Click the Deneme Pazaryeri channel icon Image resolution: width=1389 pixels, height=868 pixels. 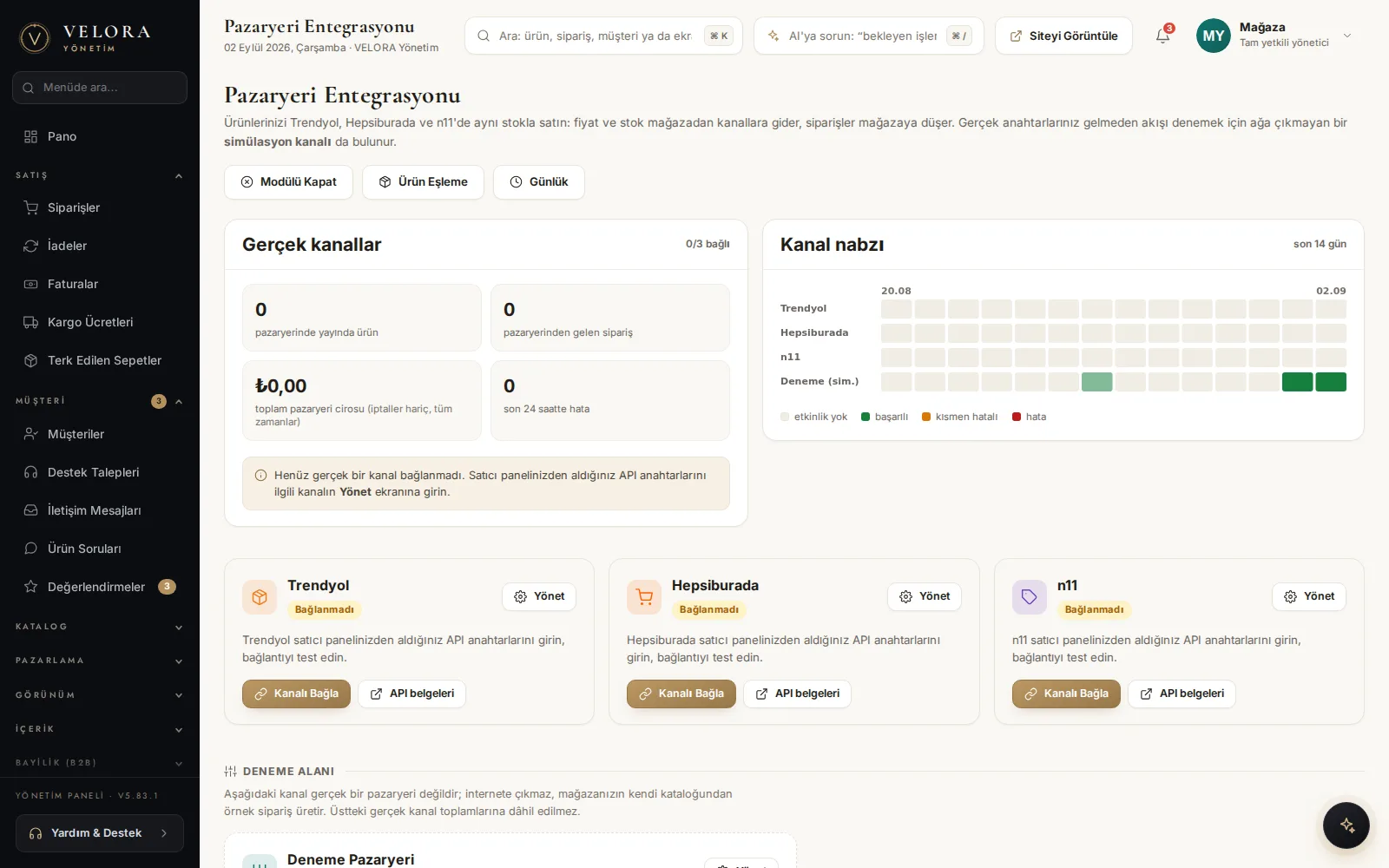(x=260, y=861)
